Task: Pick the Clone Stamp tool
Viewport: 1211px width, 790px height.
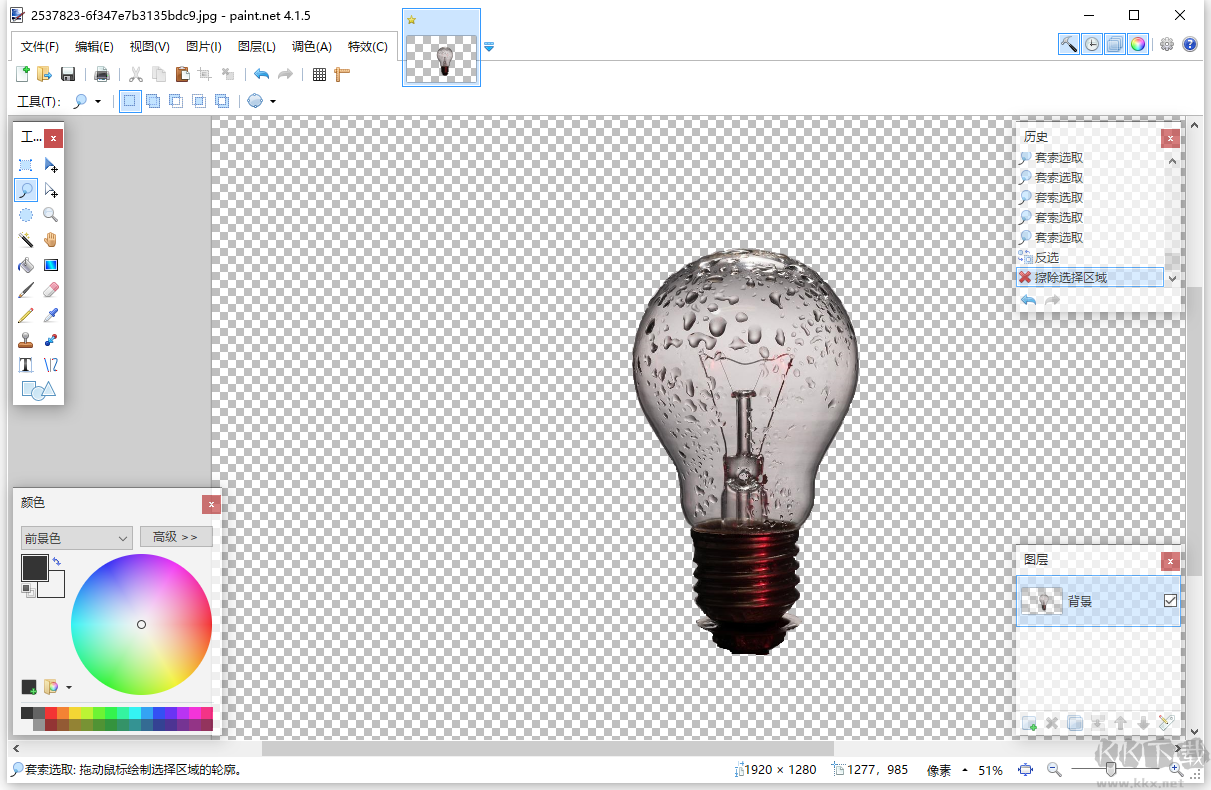Action: coord(26,339)
